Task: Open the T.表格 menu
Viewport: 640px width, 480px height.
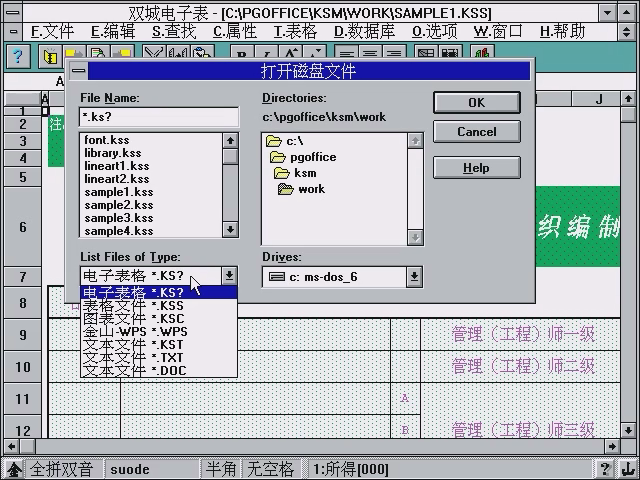Action: 295,31
